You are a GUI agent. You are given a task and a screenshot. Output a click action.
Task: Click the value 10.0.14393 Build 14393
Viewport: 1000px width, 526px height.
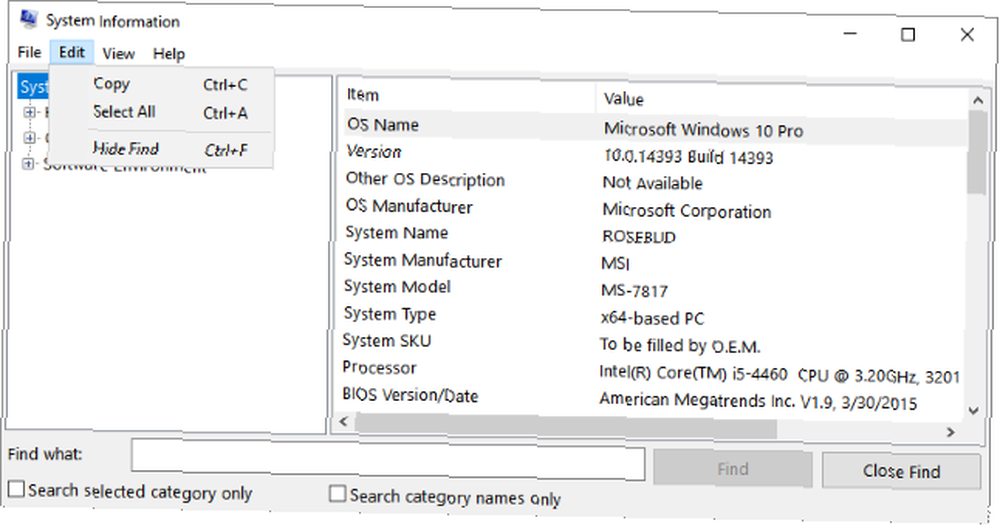coord(688,157)
